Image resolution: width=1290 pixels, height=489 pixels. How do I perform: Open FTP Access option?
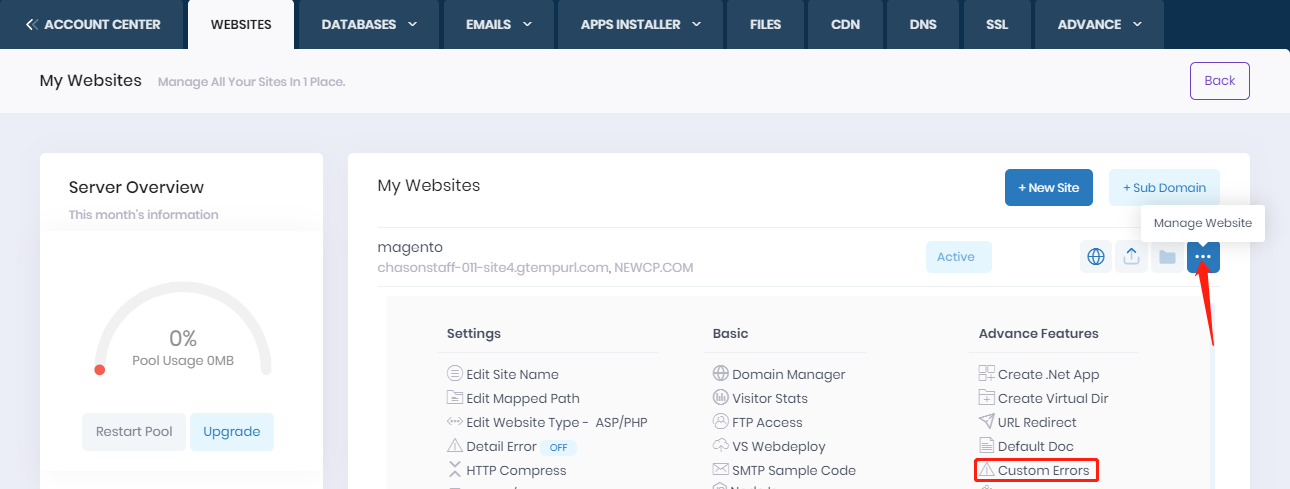click(767, 422)
